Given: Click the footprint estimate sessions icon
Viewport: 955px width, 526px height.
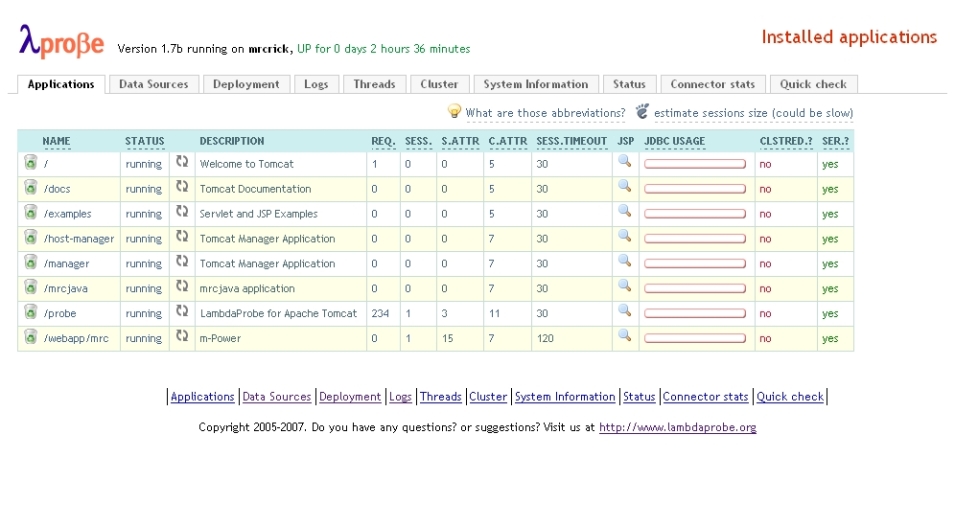Looking at the screenshot, I should point(642,111).
